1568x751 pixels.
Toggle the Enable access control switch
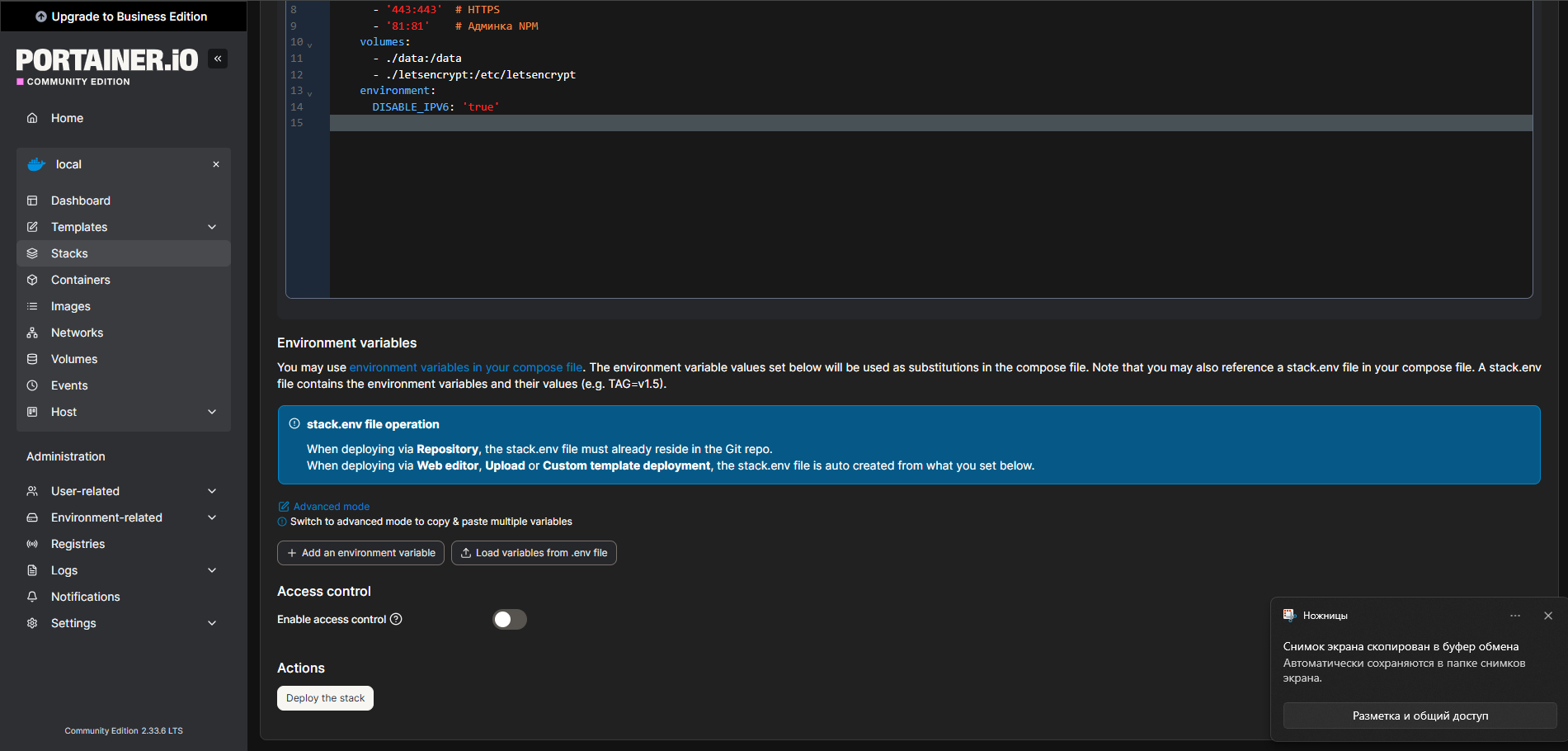coord(510,619)
